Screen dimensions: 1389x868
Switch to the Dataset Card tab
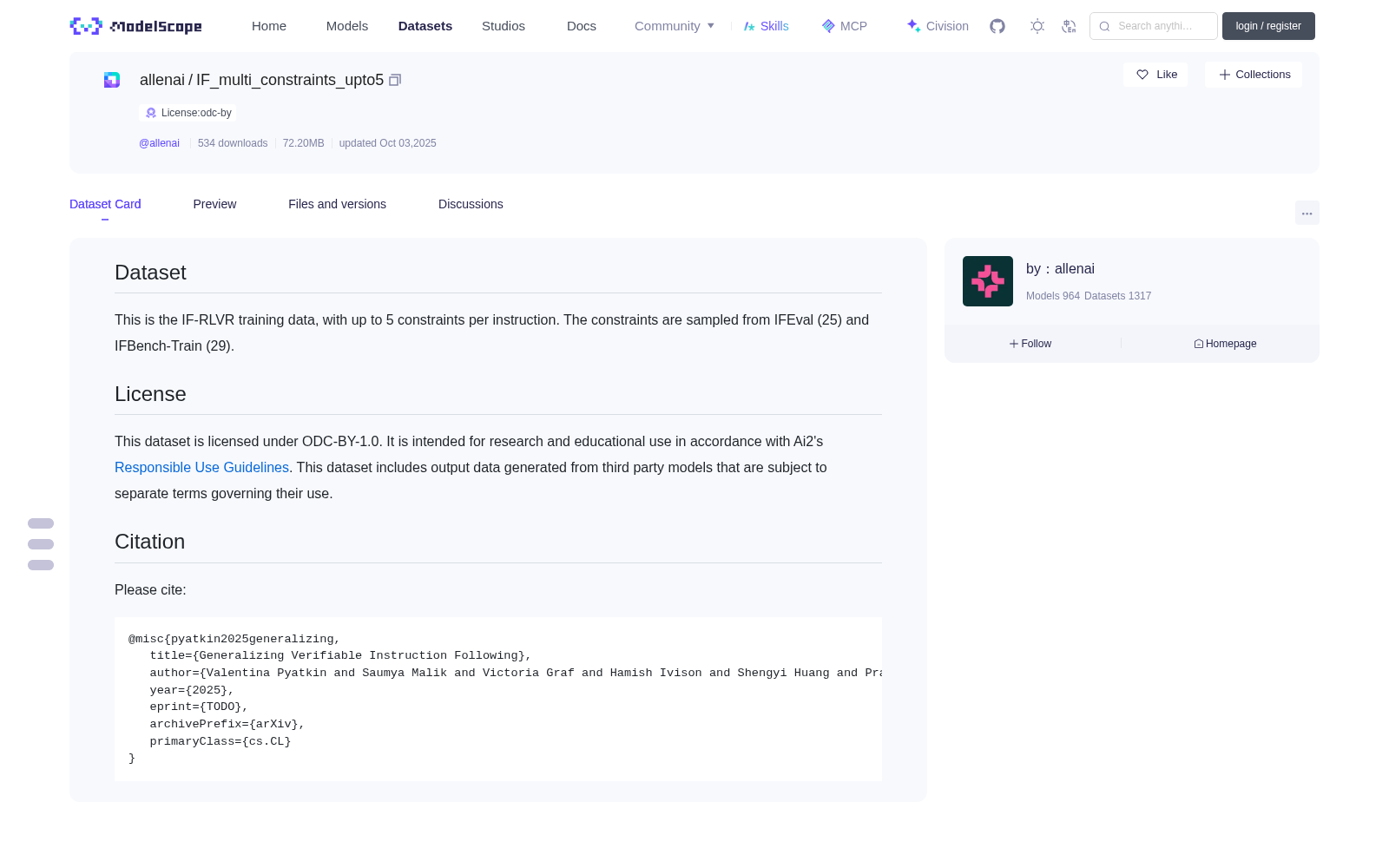coord(105,204)
